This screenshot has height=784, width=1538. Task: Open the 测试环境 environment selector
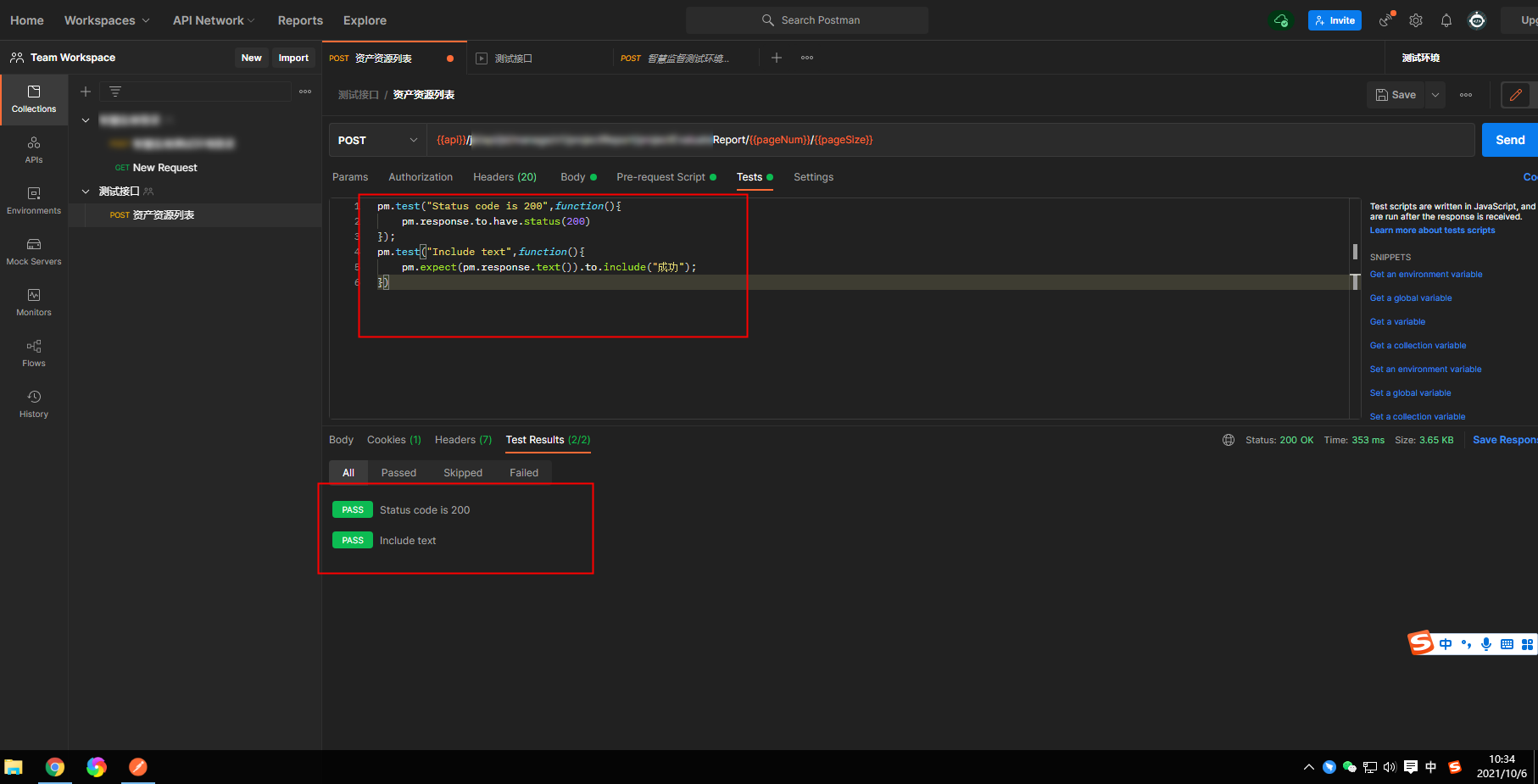pos(1421,58)
